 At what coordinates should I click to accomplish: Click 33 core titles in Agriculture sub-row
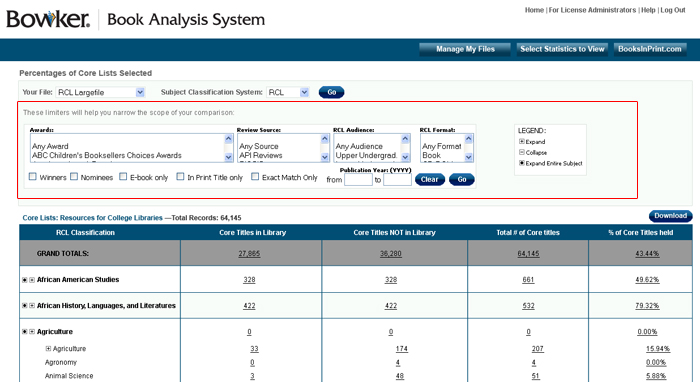coord(254,349)
